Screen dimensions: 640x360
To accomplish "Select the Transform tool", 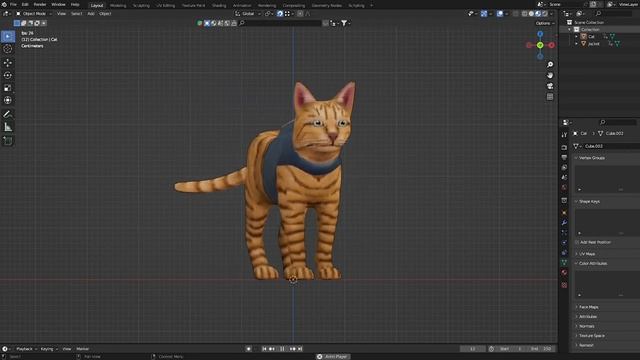I will point(8,100).
